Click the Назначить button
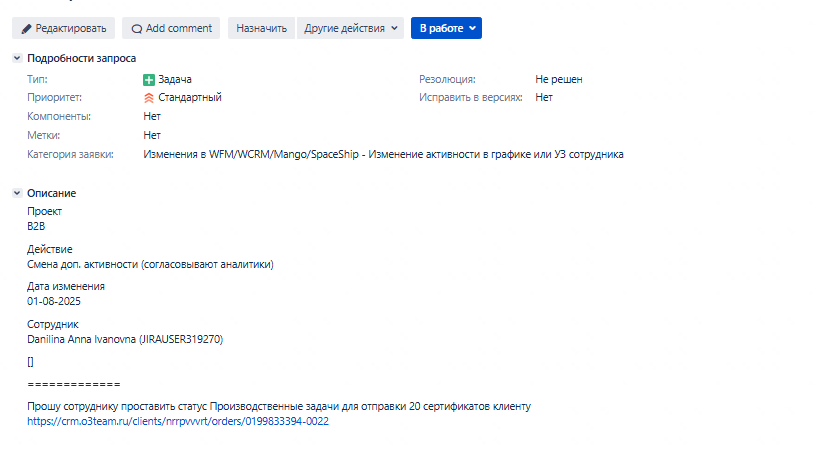 point(262,28)
